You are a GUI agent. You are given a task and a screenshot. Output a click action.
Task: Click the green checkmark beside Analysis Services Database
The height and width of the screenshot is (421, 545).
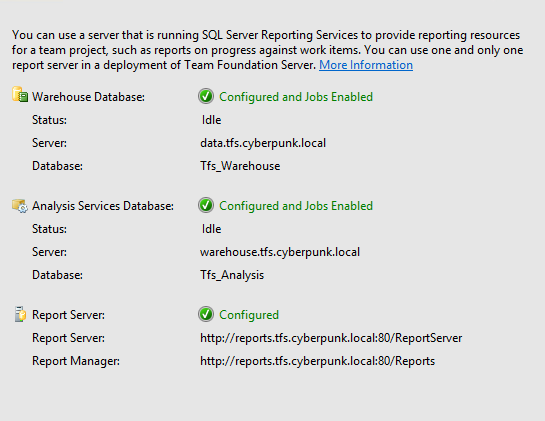[x=206, y=205]
